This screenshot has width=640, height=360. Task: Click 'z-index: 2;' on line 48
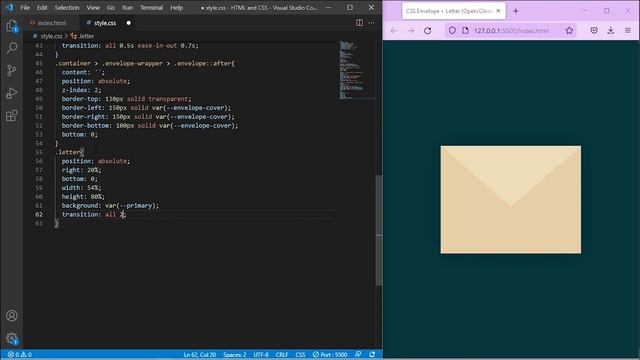pos(81,90)
